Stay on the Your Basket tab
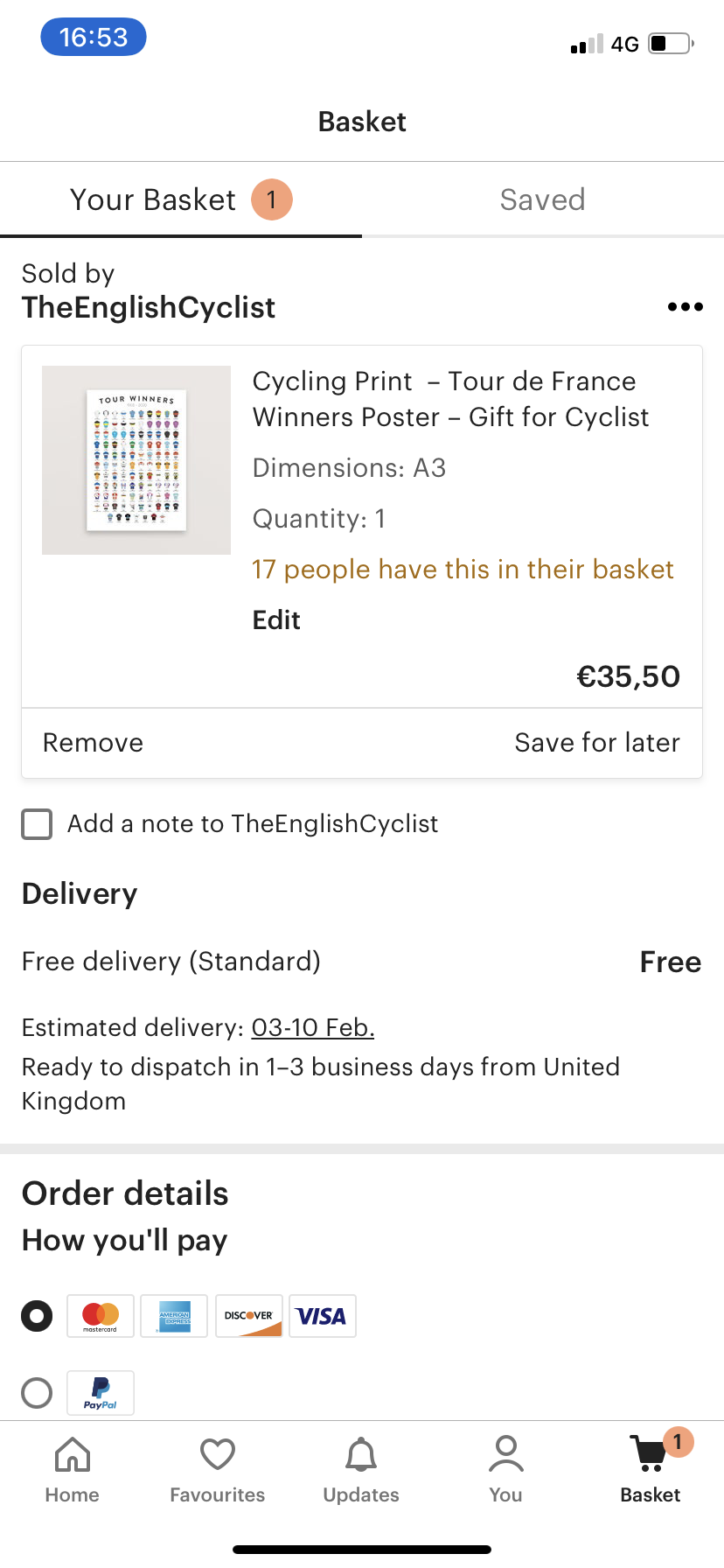Image resolution: width=724 pixels, height=1568 pixels. (153, 199)
